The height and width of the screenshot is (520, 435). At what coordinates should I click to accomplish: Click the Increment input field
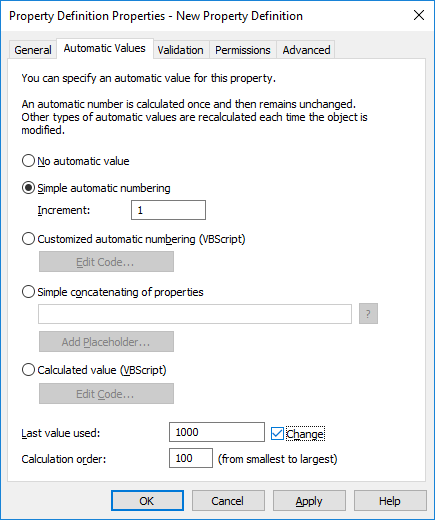click(168, 210)
